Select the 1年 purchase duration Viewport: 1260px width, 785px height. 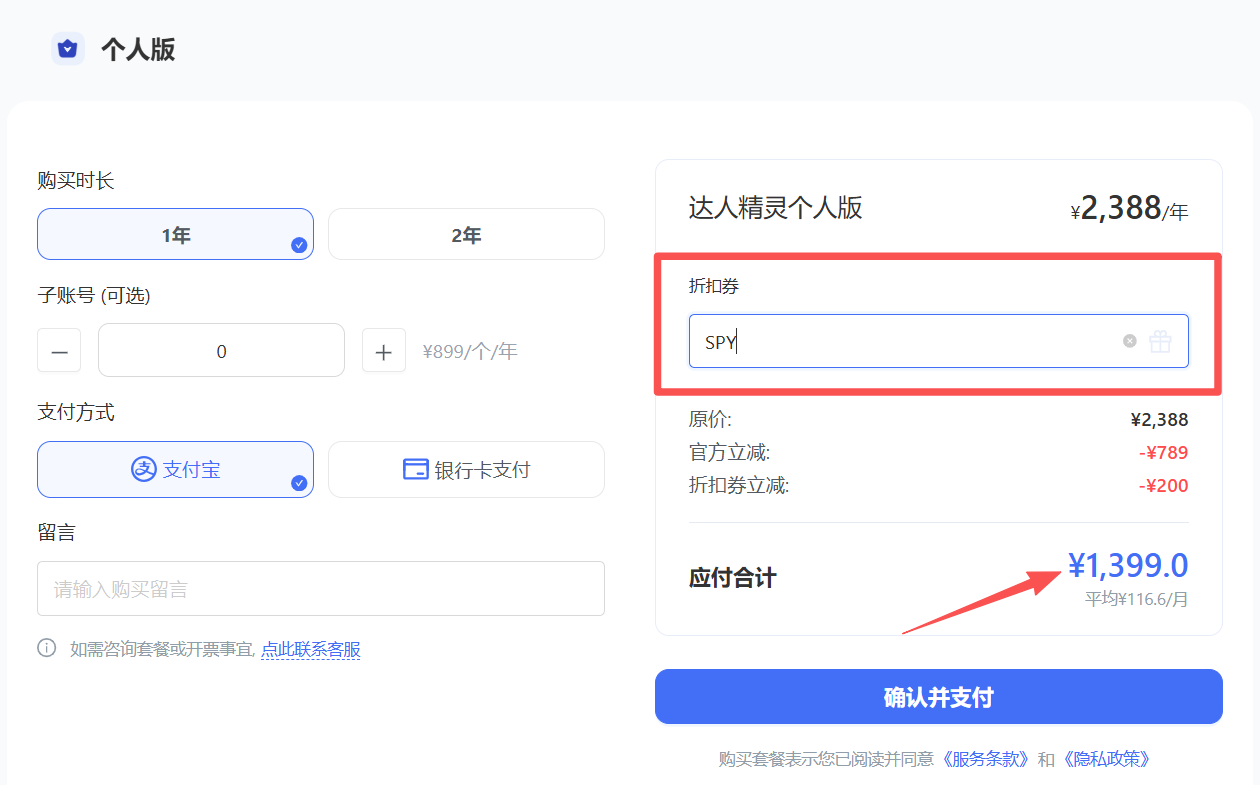pyautogui.click(x=175, y=234)
